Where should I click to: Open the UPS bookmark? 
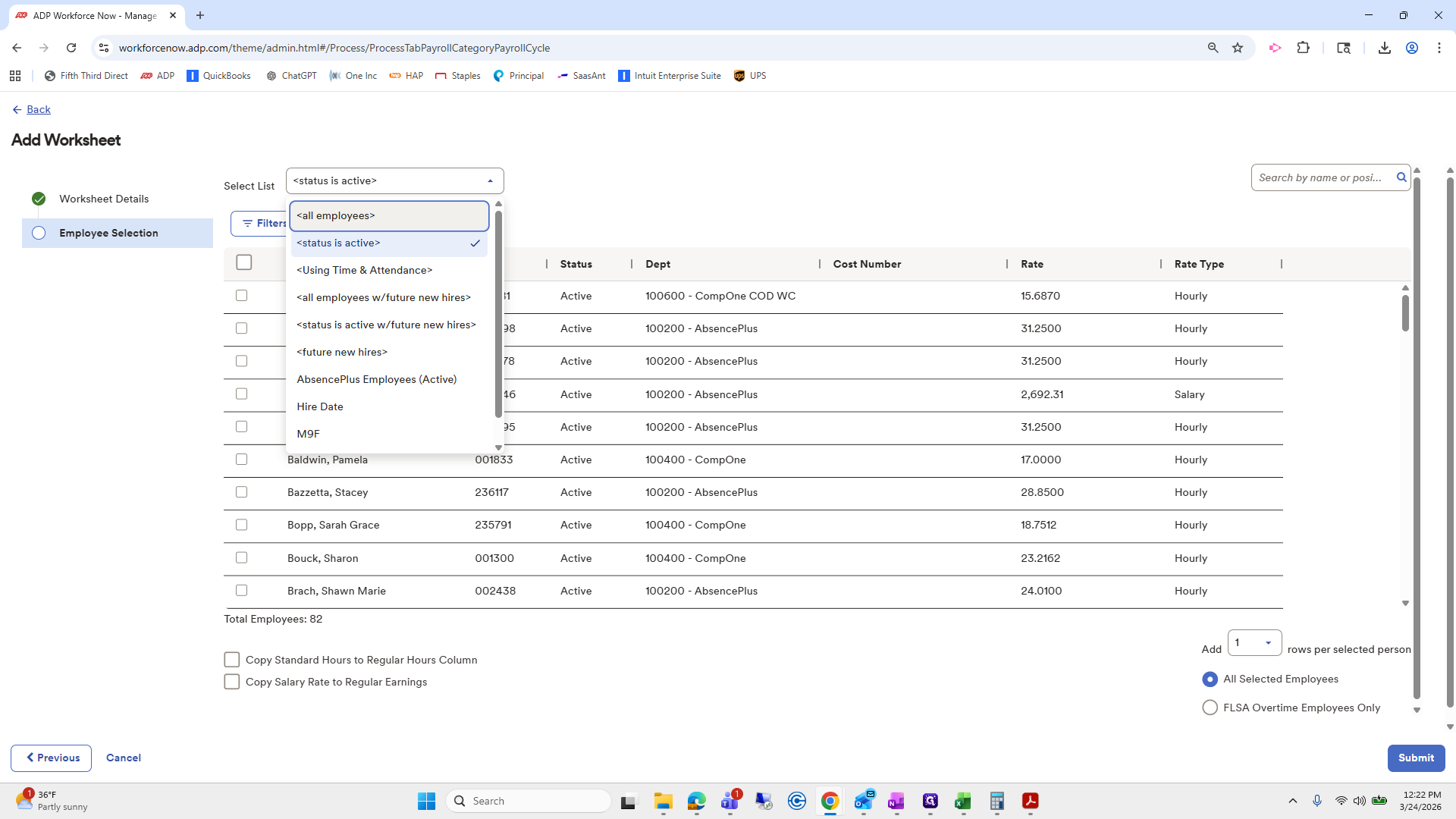750,75
